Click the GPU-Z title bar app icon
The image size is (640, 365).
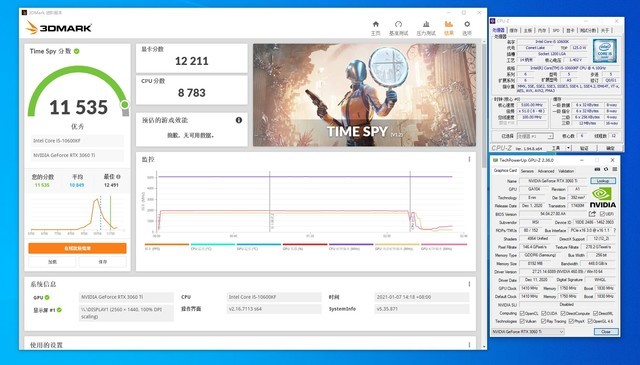tap(496, 160)
